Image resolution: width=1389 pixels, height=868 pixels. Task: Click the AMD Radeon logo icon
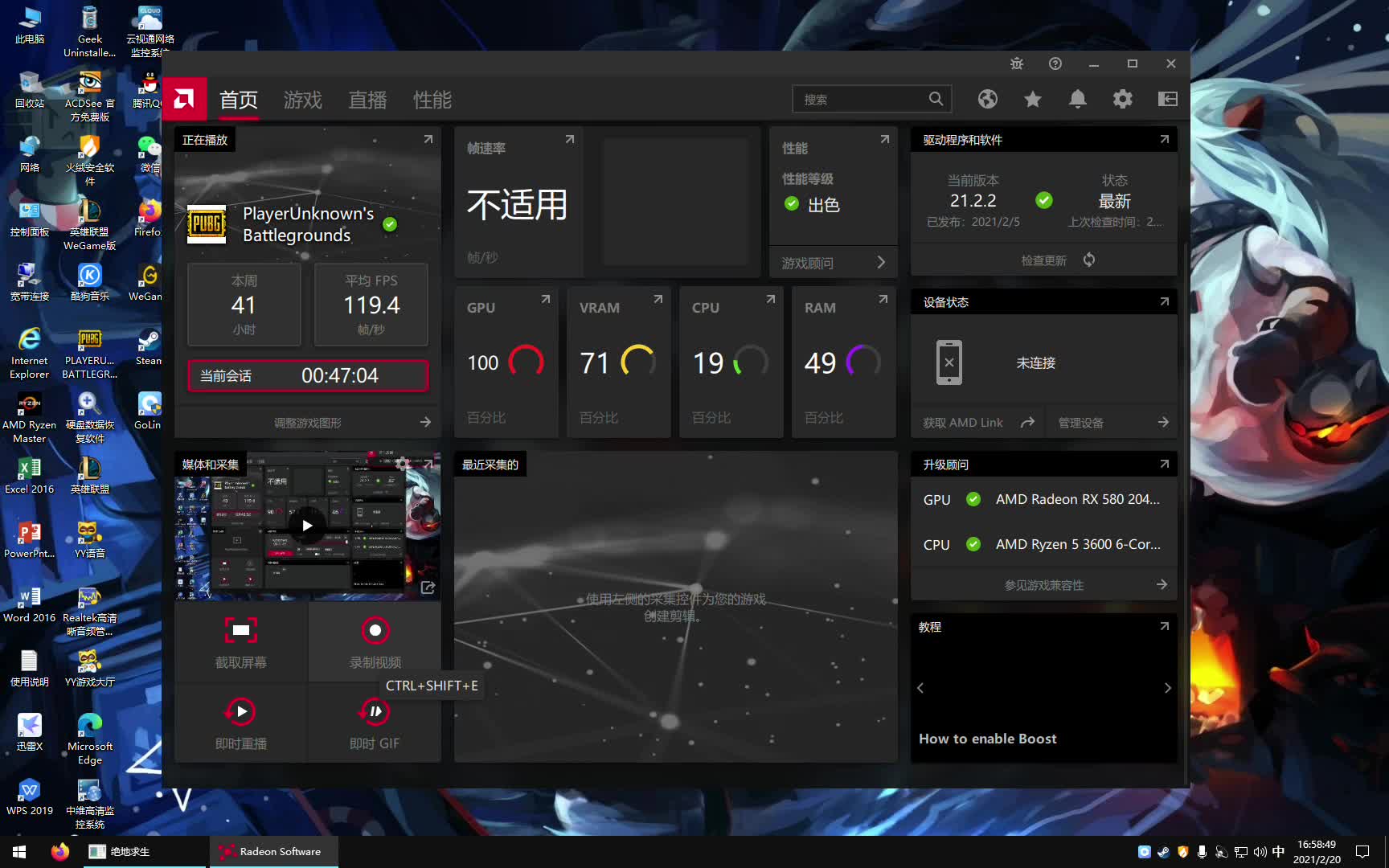coord(184,99)
